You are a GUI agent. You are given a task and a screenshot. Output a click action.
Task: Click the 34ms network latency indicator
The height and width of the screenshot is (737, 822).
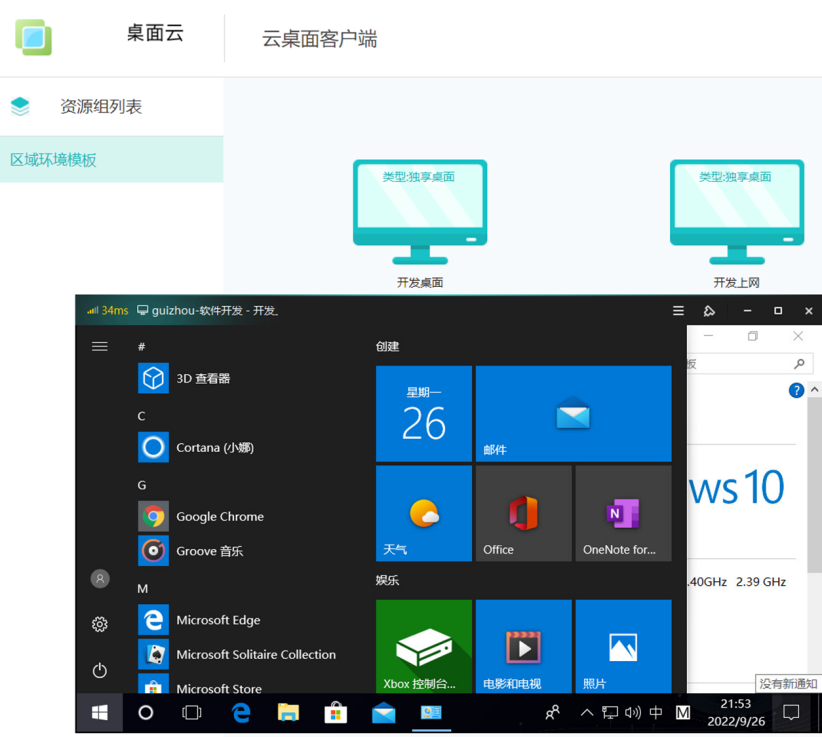point(107,311)
